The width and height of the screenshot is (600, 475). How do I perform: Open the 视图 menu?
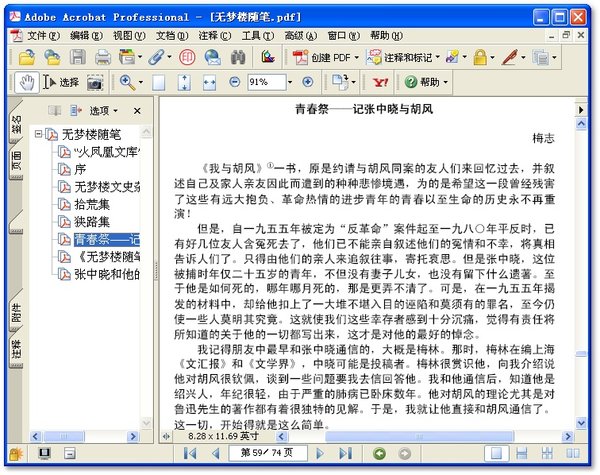point(129,36)
